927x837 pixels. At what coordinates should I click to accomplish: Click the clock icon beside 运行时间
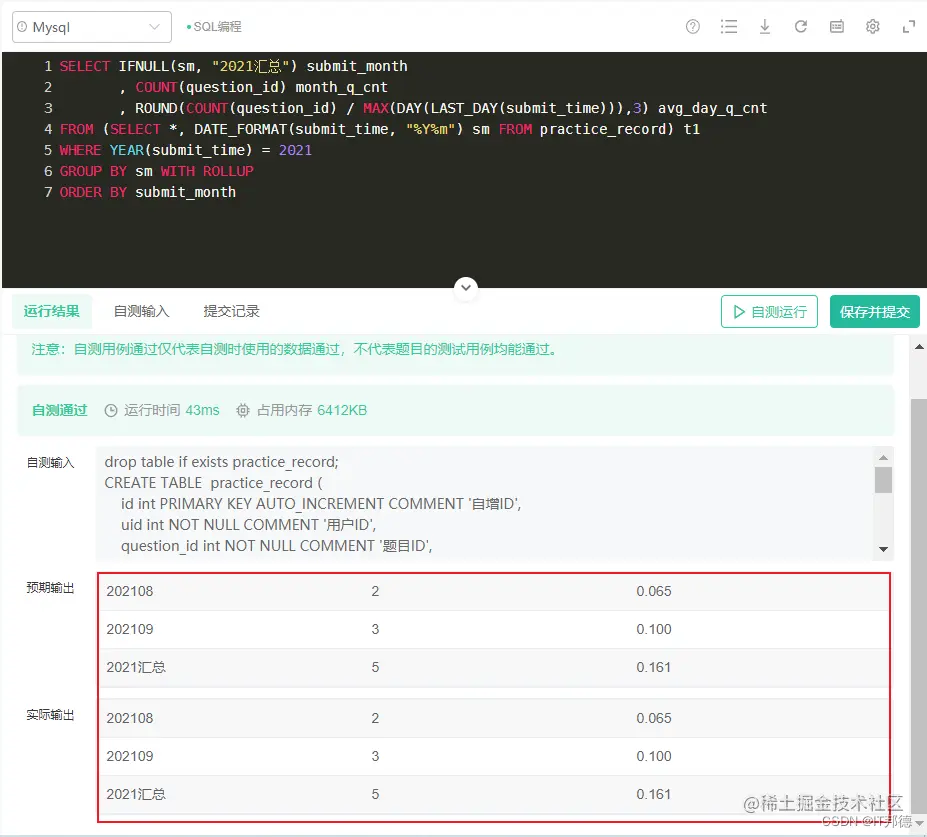pyautogui.click(x=111, y=410)
